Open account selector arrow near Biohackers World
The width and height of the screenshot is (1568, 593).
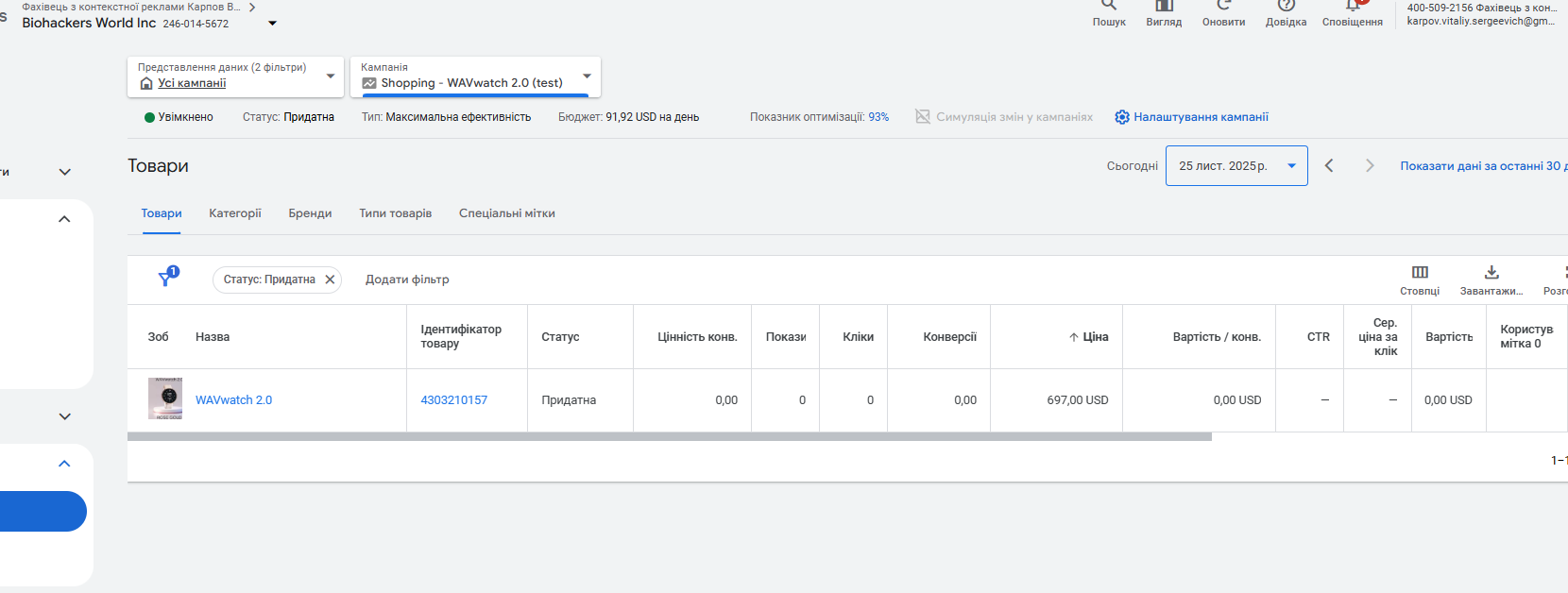(273, 24)
